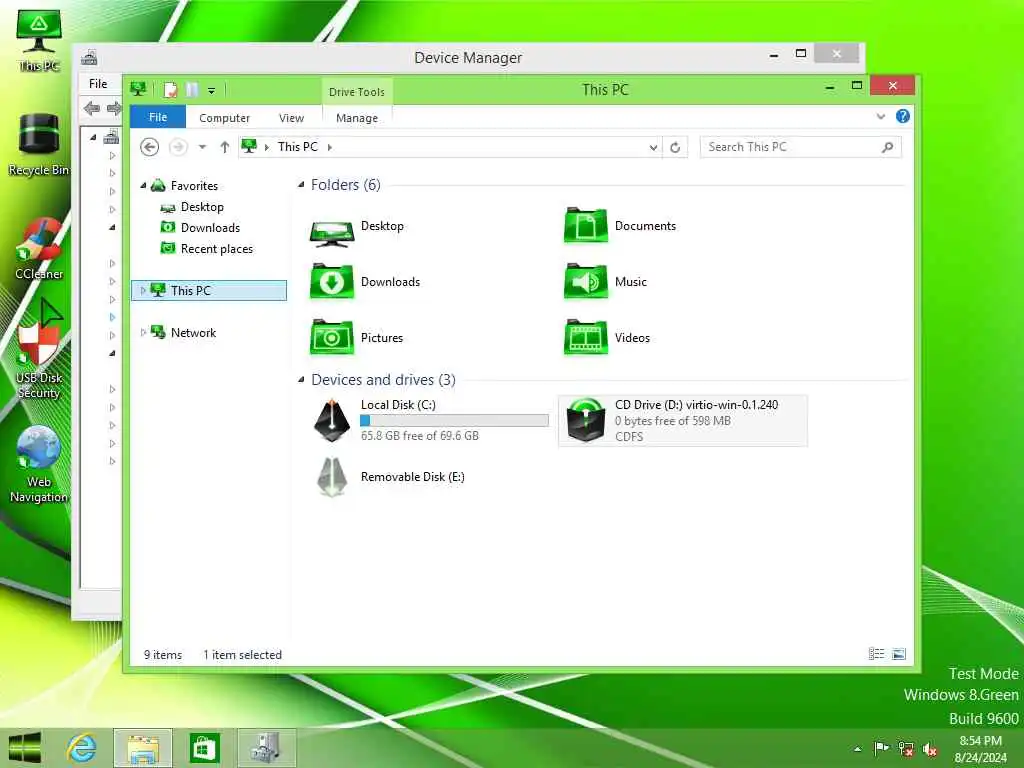Viewport: 1024px width, 768px height.
Task: Open the Web Navigation desktop icon
Action: [39, 464]
